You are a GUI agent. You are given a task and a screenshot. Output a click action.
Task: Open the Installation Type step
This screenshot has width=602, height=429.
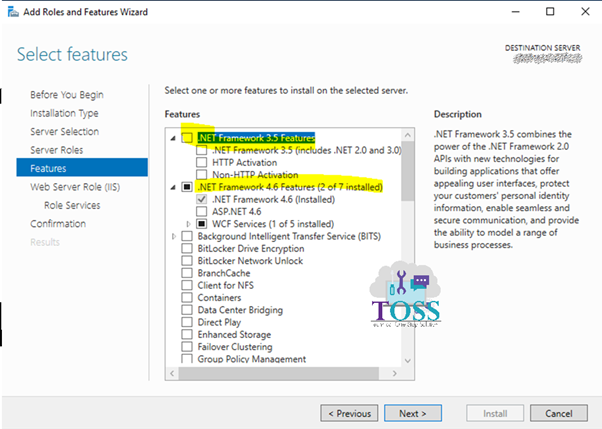point(64,113)
